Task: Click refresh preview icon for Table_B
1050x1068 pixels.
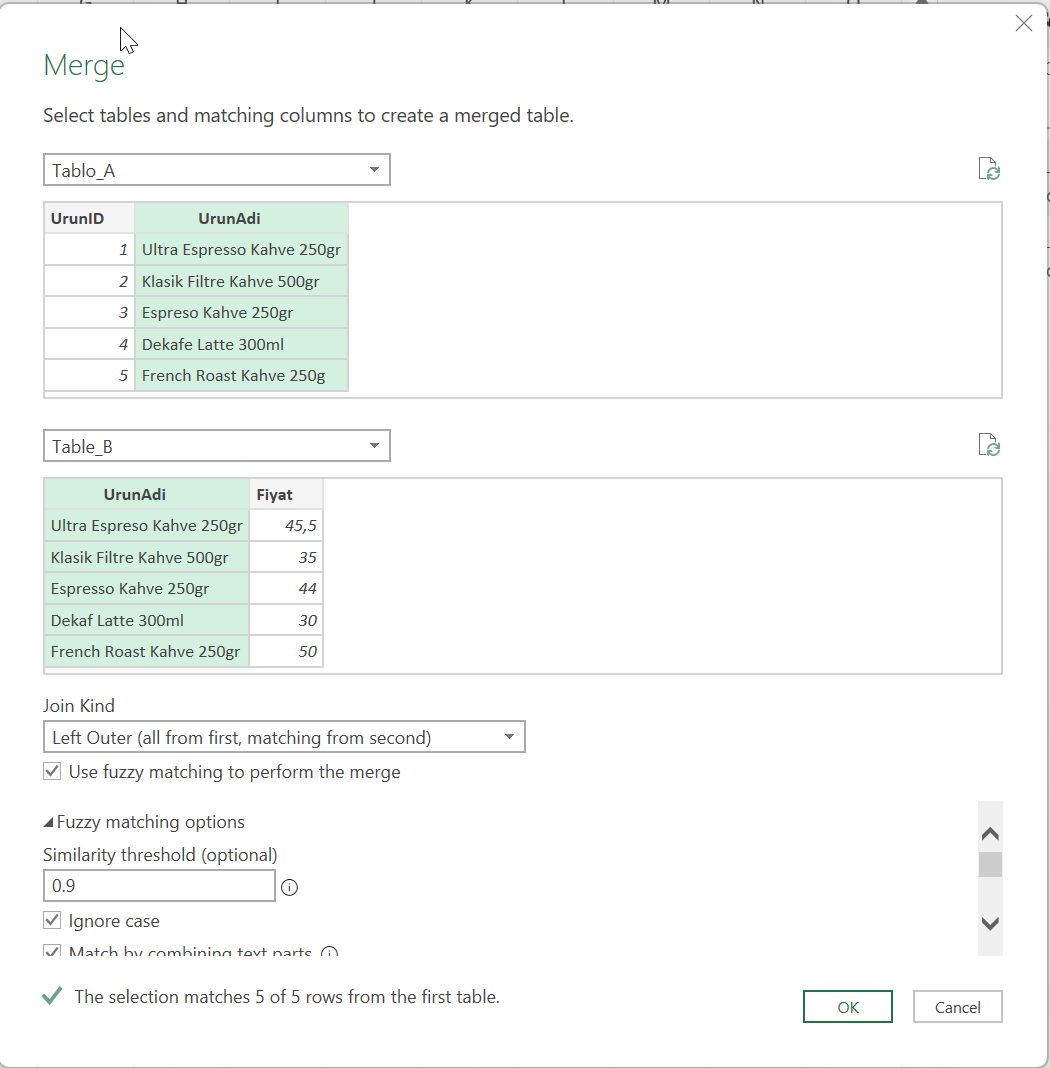Action: pyautogui.click(x=989, y=445)
